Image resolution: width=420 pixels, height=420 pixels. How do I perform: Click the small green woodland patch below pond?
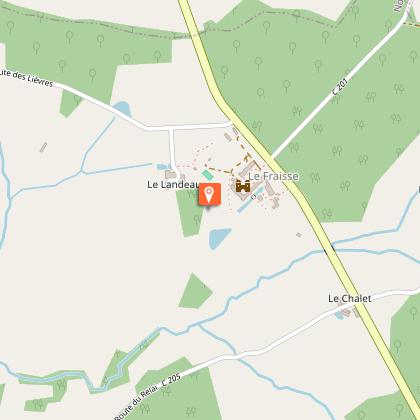click(195, 291)
